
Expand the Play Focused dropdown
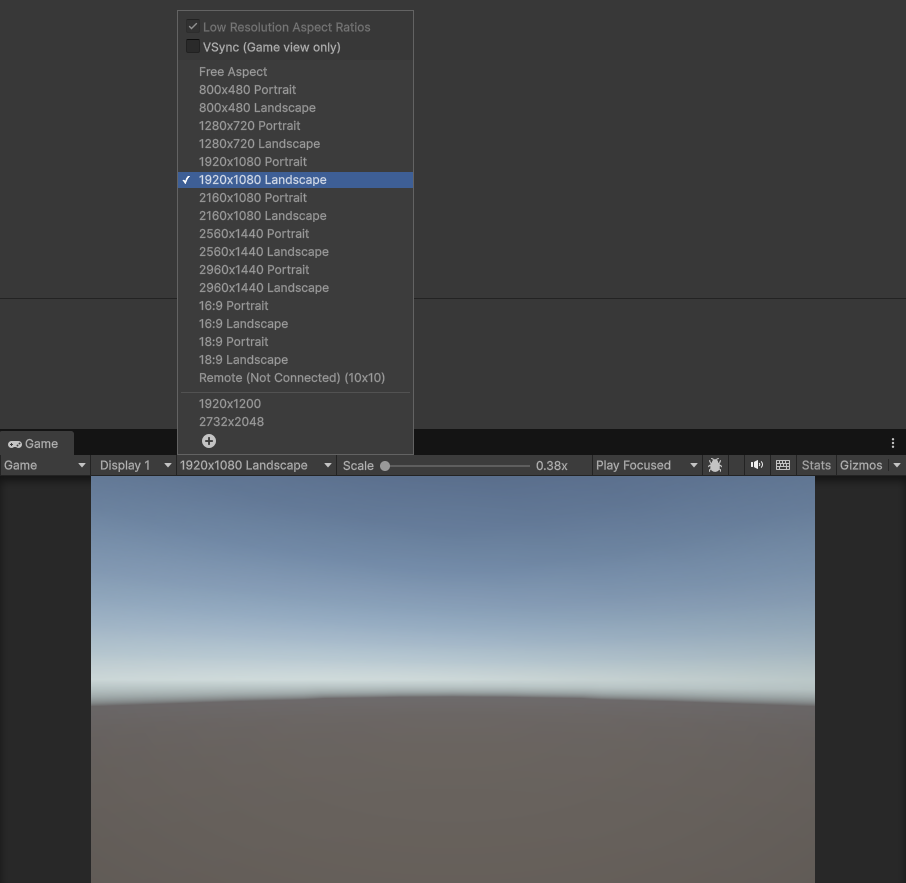coord(646,465)
